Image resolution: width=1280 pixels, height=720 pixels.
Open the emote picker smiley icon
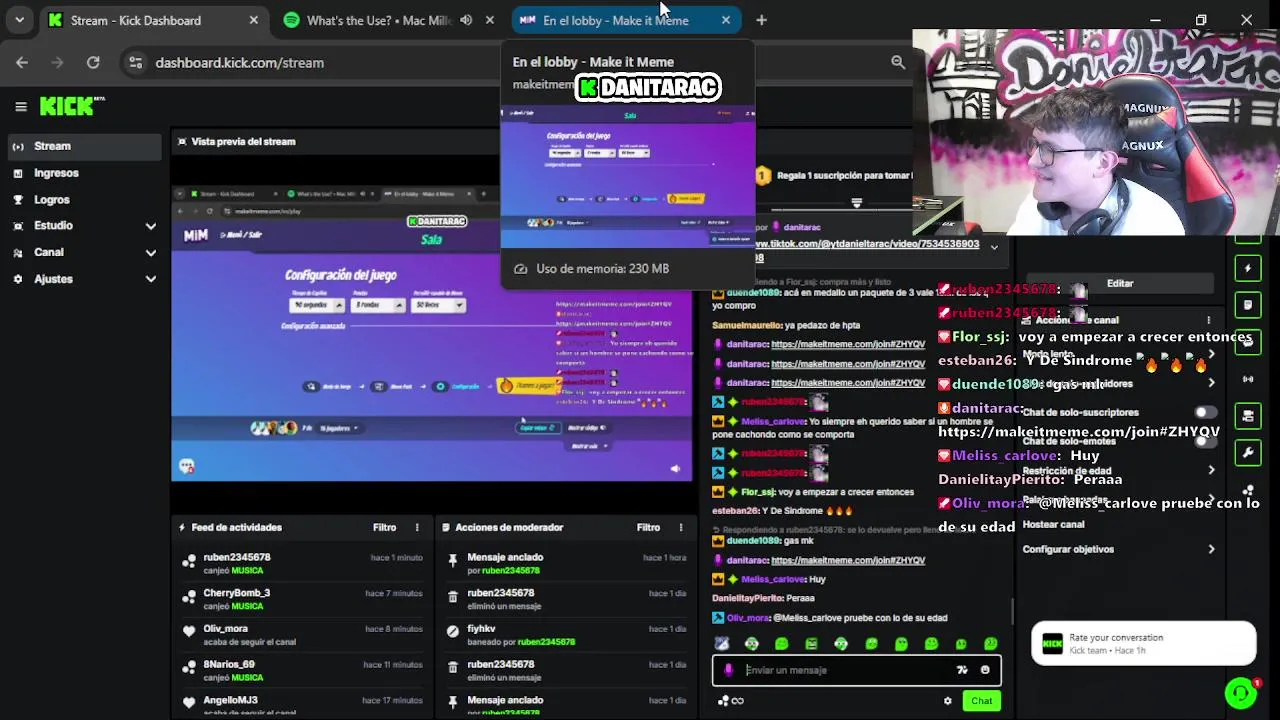(x=985, y=670)
